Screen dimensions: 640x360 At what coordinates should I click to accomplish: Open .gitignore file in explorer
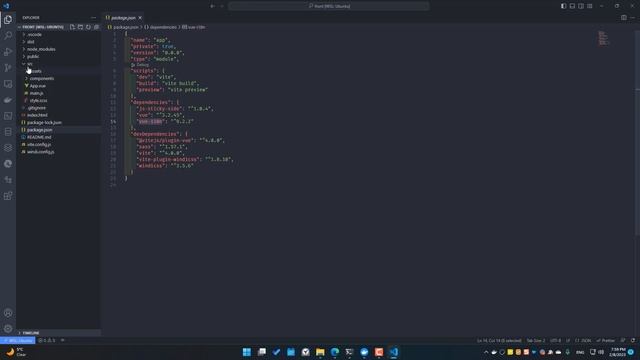tap(59, 108)
